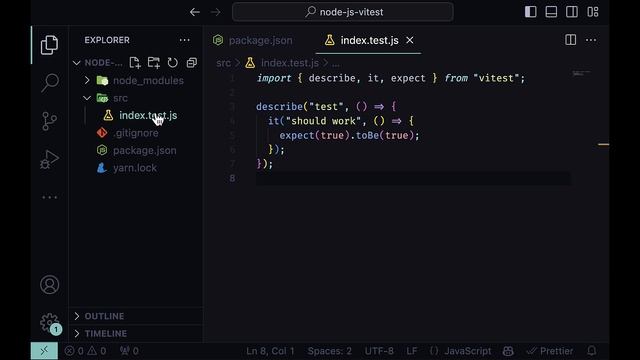Collapse all folders in Explorer
The image size is (640, 360).
[x=191, y=62]
